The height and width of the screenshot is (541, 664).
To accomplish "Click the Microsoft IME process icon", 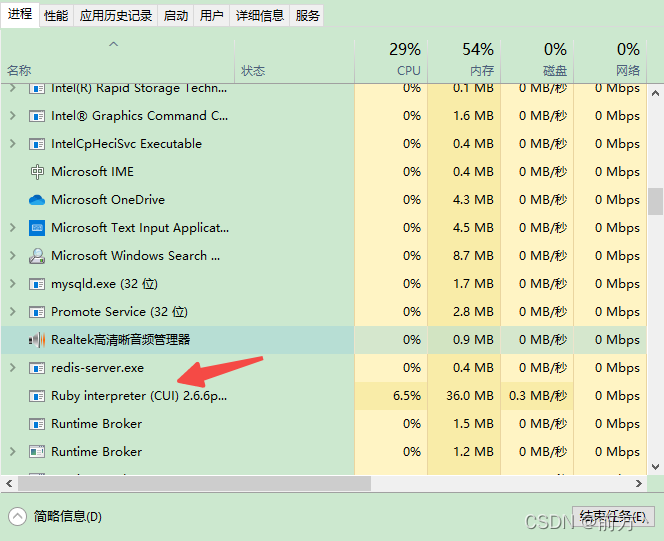I will (x=37, y=172).
